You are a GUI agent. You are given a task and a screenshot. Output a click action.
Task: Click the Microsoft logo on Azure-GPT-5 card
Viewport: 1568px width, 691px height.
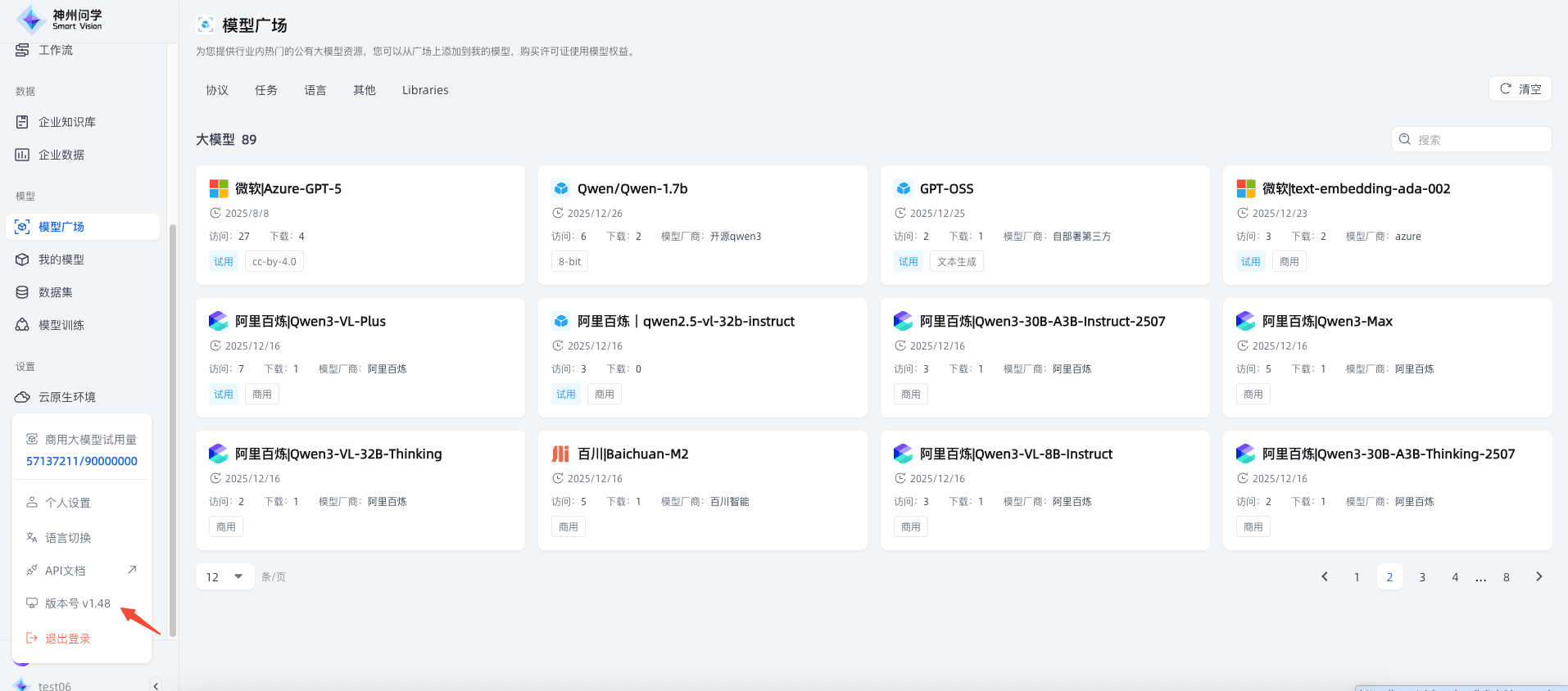(x=219, y=188)
